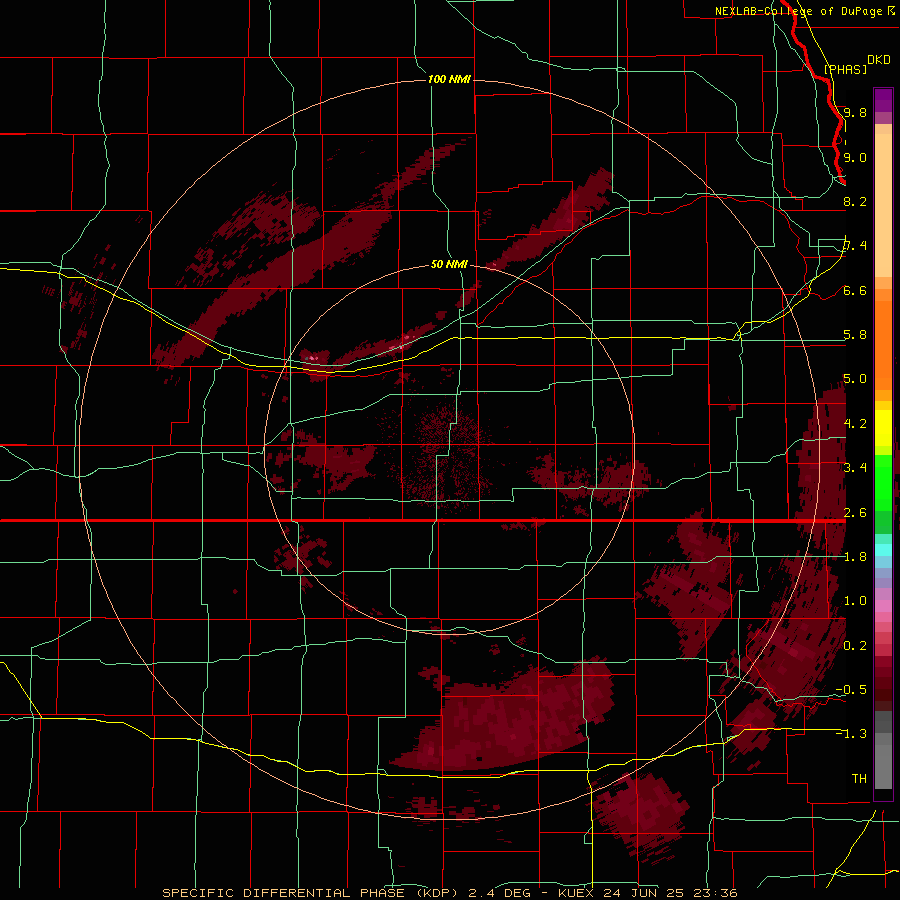Screen dimensions: 900x900
Task: Click the 2.4 DEG elevation angle text
Action: [499, 893]
